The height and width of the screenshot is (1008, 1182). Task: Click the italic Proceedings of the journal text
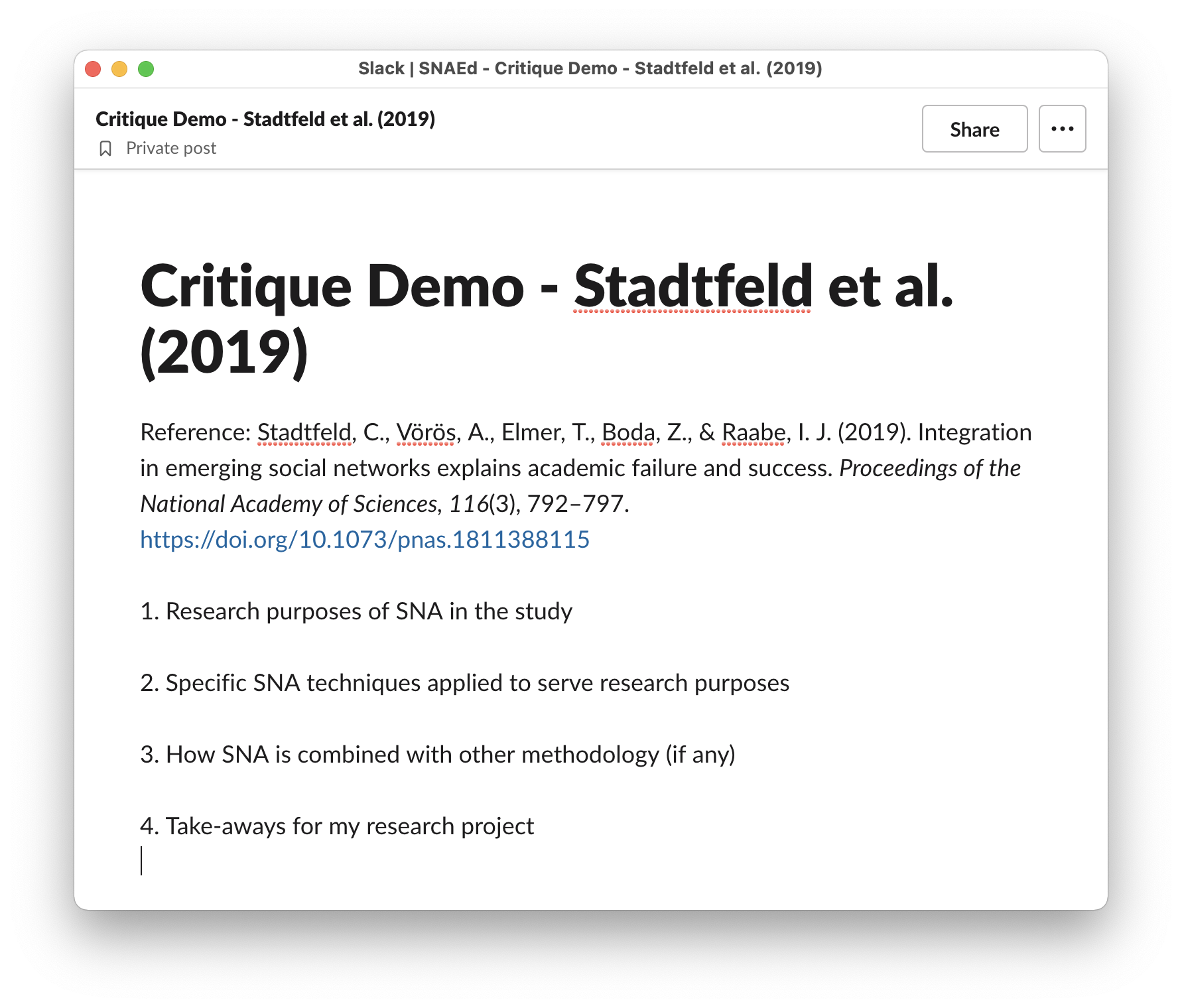929,468
